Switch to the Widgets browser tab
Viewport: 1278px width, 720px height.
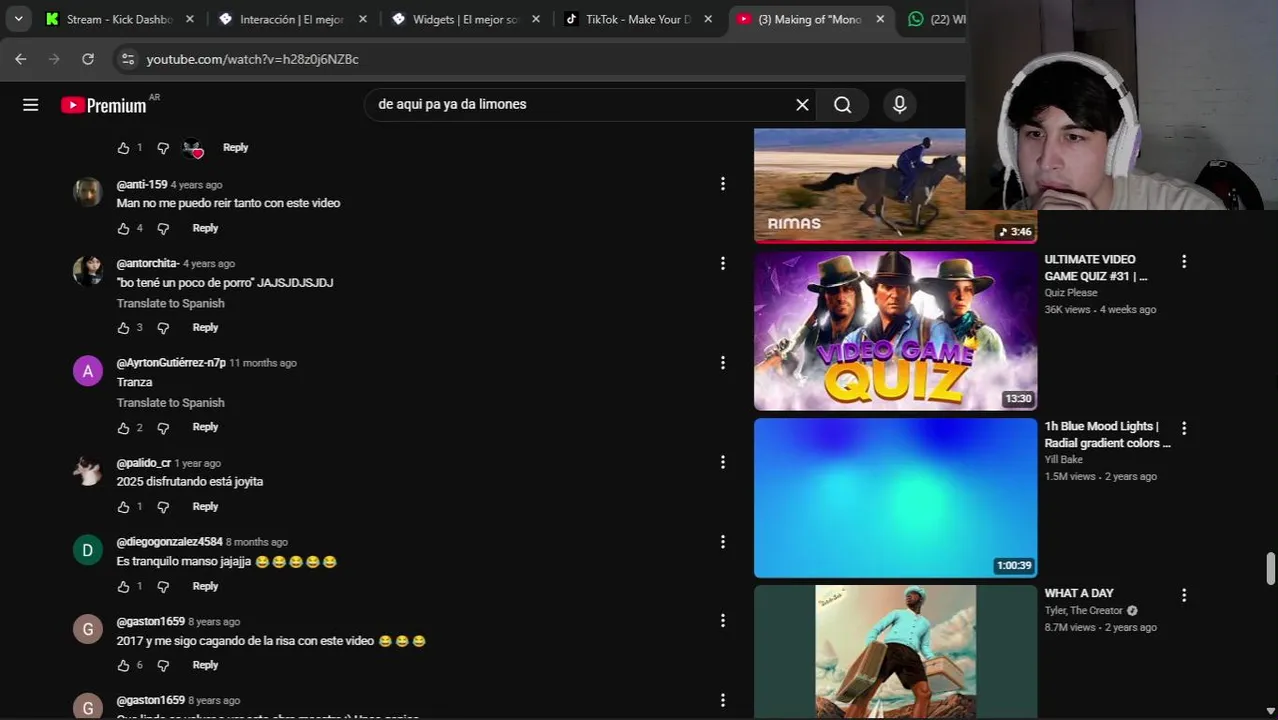point(465,19)
